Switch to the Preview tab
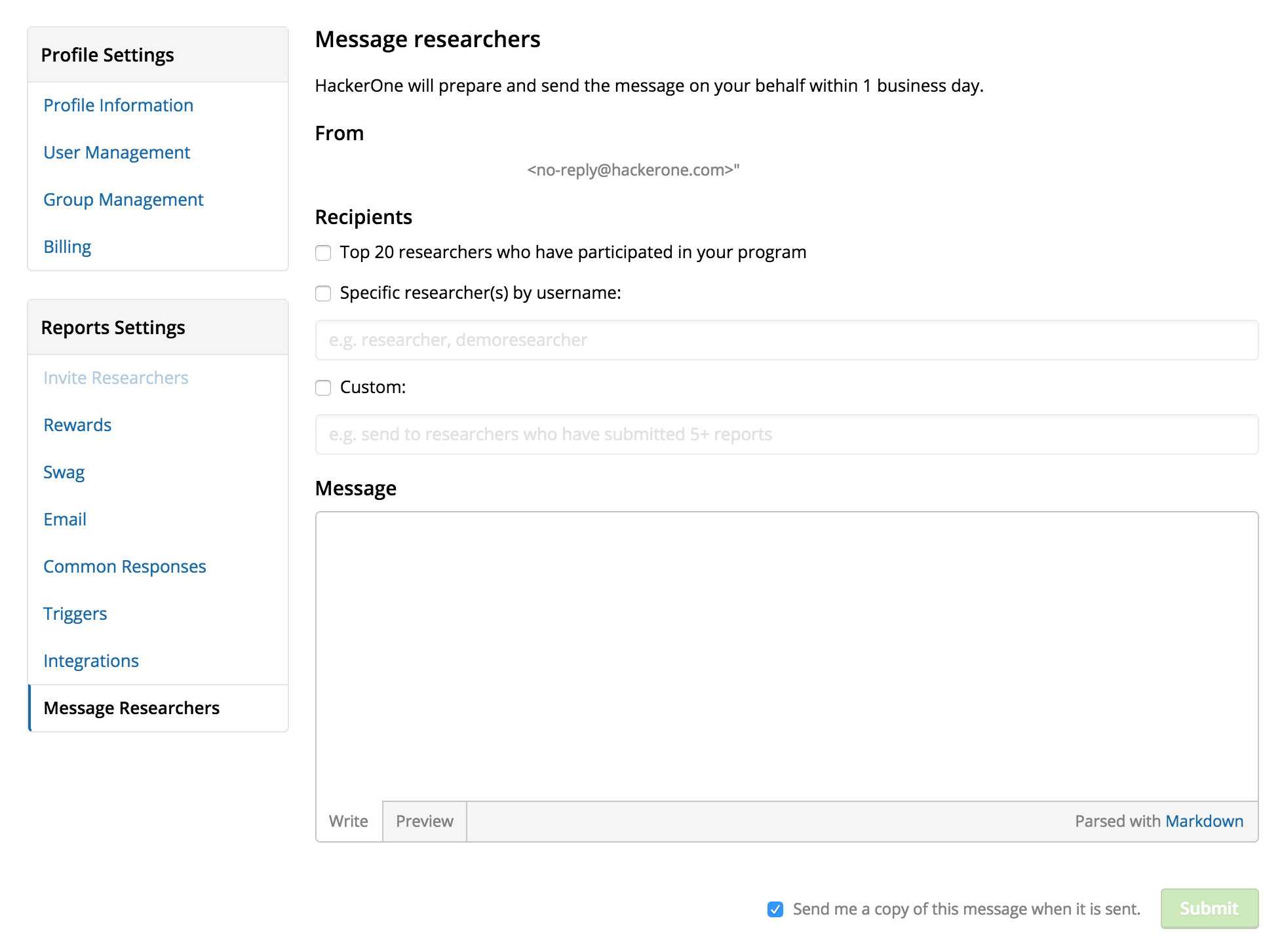The height and width of the screenshot is (952, 1282). pos(425,822)
